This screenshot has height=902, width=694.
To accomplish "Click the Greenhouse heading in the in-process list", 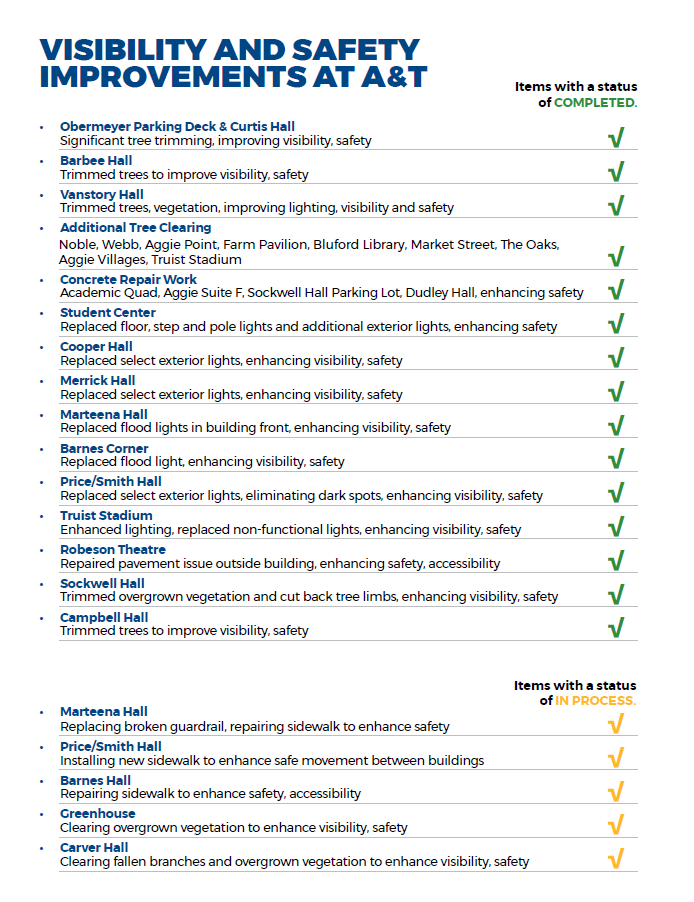I will point(97,814).
